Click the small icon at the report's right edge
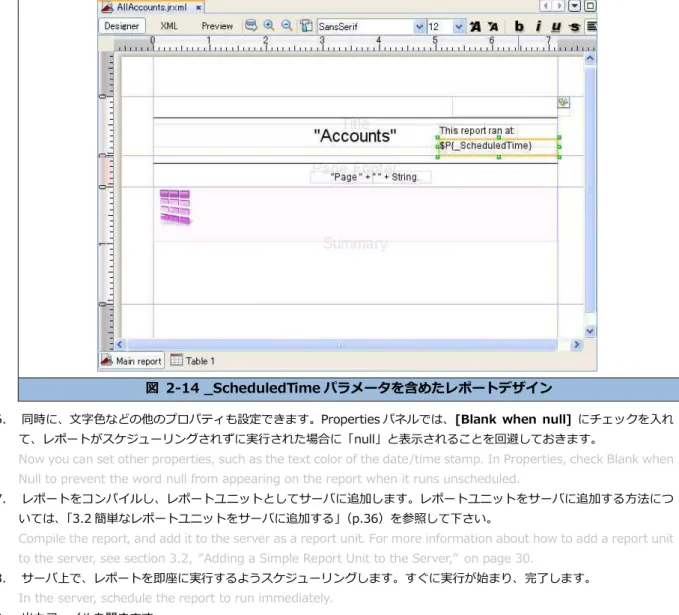 pyautogui.click(x=563, y=103)
